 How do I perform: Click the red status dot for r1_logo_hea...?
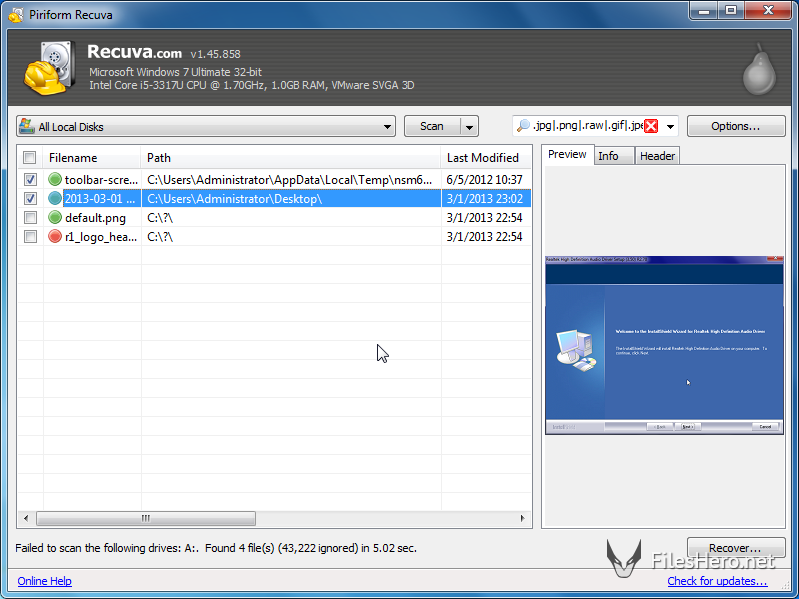(x=55, y=236)
